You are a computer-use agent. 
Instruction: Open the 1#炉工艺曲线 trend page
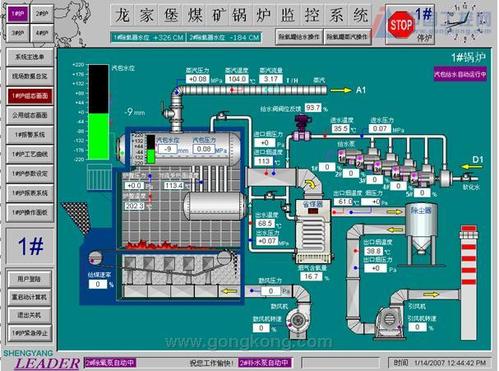(x=30, y=154)
